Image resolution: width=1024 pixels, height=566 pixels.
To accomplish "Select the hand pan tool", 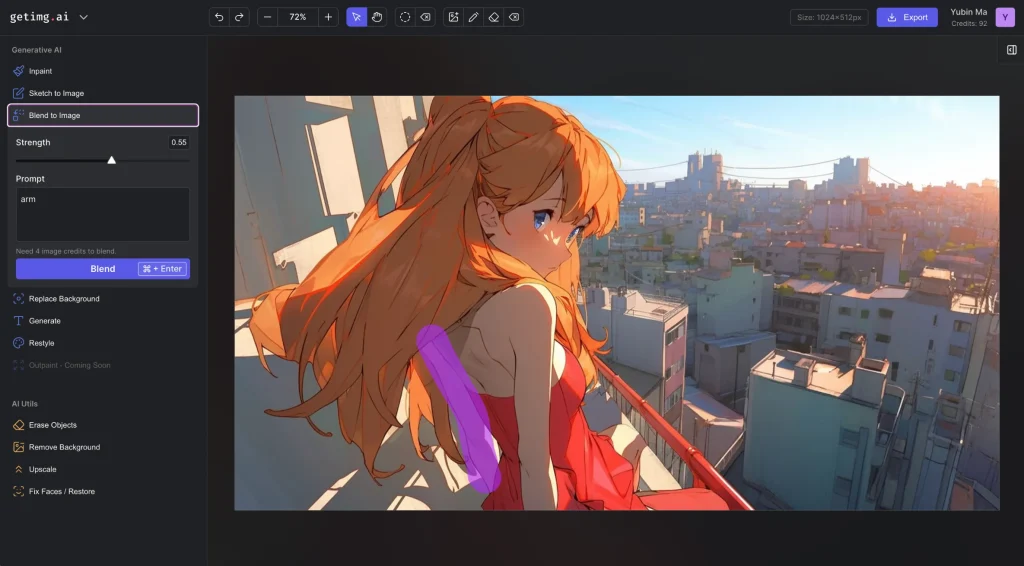I will click(377, 17).
